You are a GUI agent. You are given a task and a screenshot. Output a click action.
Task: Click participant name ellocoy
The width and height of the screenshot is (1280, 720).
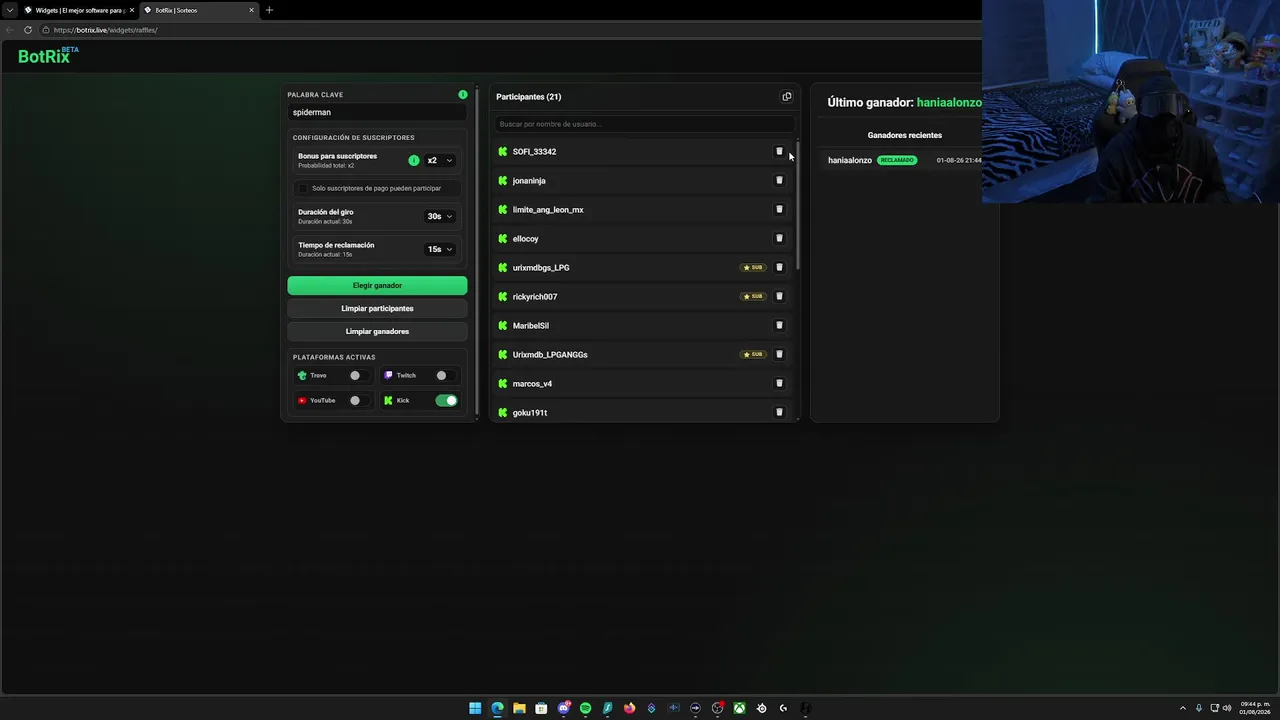point(525,239)
